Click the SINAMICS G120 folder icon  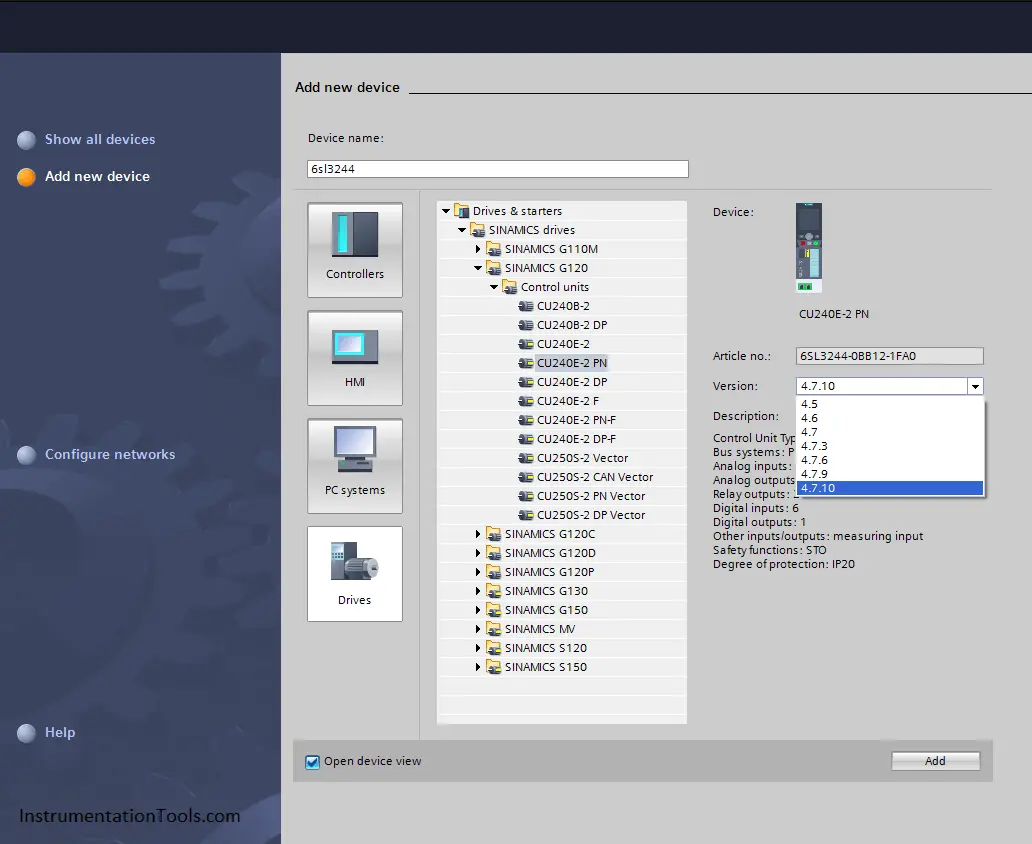coord(494,268)
